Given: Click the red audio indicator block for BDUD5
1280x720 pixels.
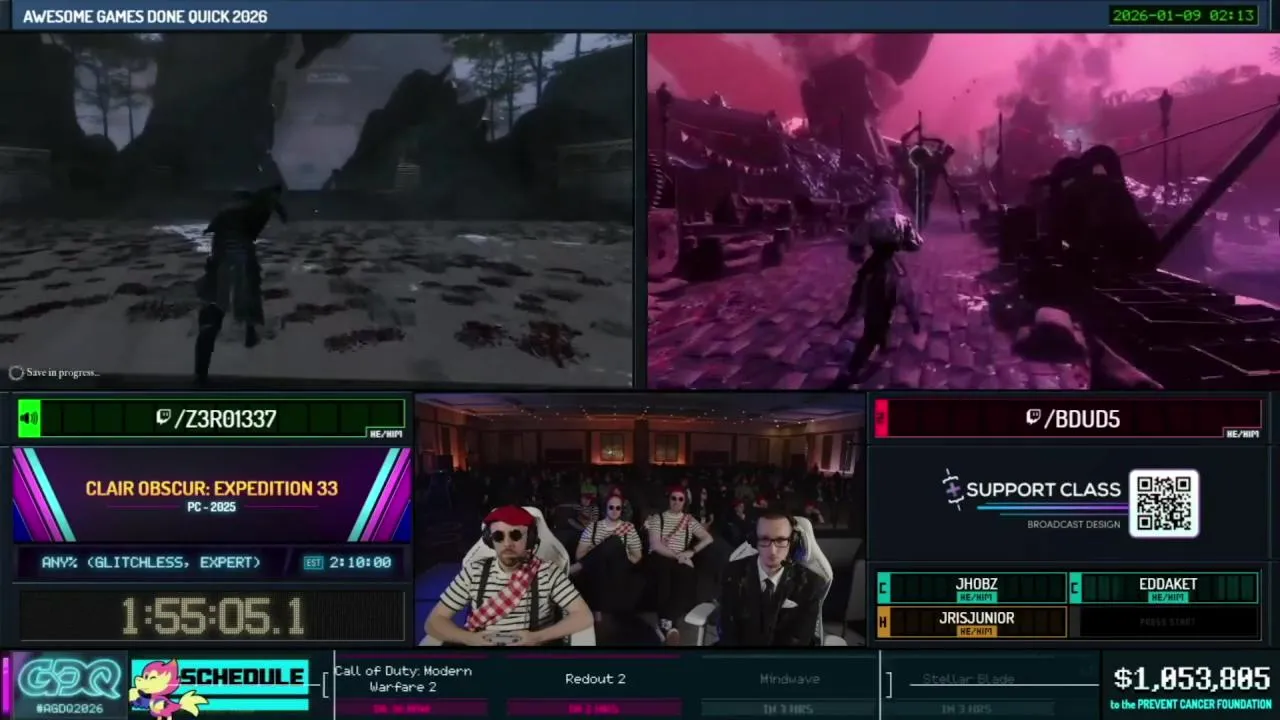Looking at the screenshot, I should [881, 419].
